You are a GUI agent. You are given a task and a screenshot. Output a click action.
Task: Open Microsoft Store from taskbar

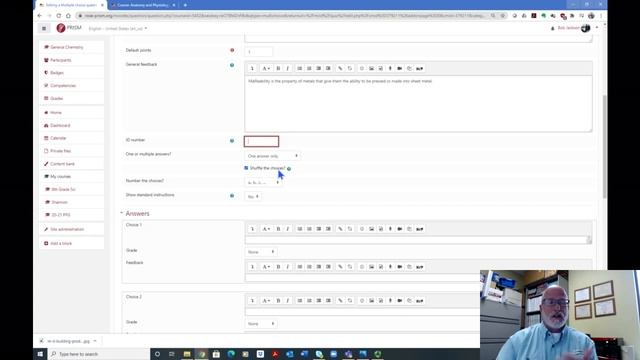216,354
